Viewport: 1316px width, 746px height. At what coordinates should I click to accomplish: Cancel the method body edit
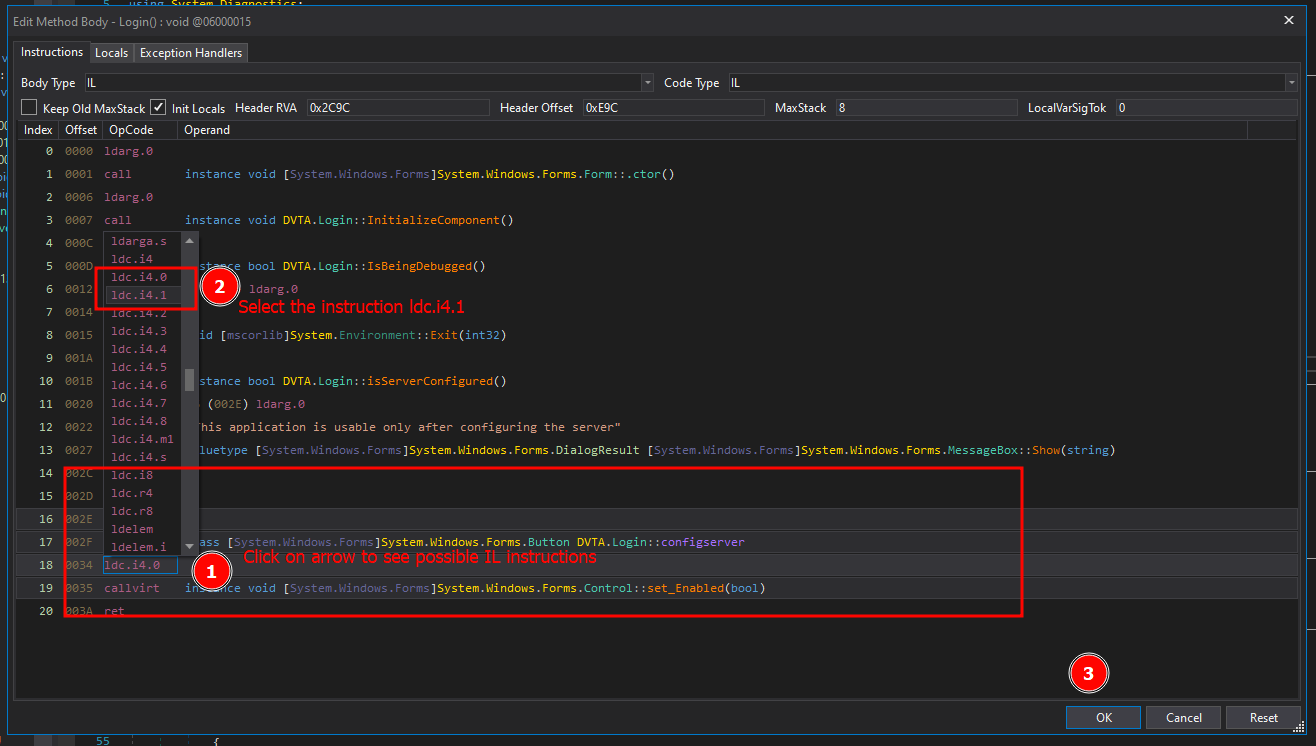pos(1183,717)
